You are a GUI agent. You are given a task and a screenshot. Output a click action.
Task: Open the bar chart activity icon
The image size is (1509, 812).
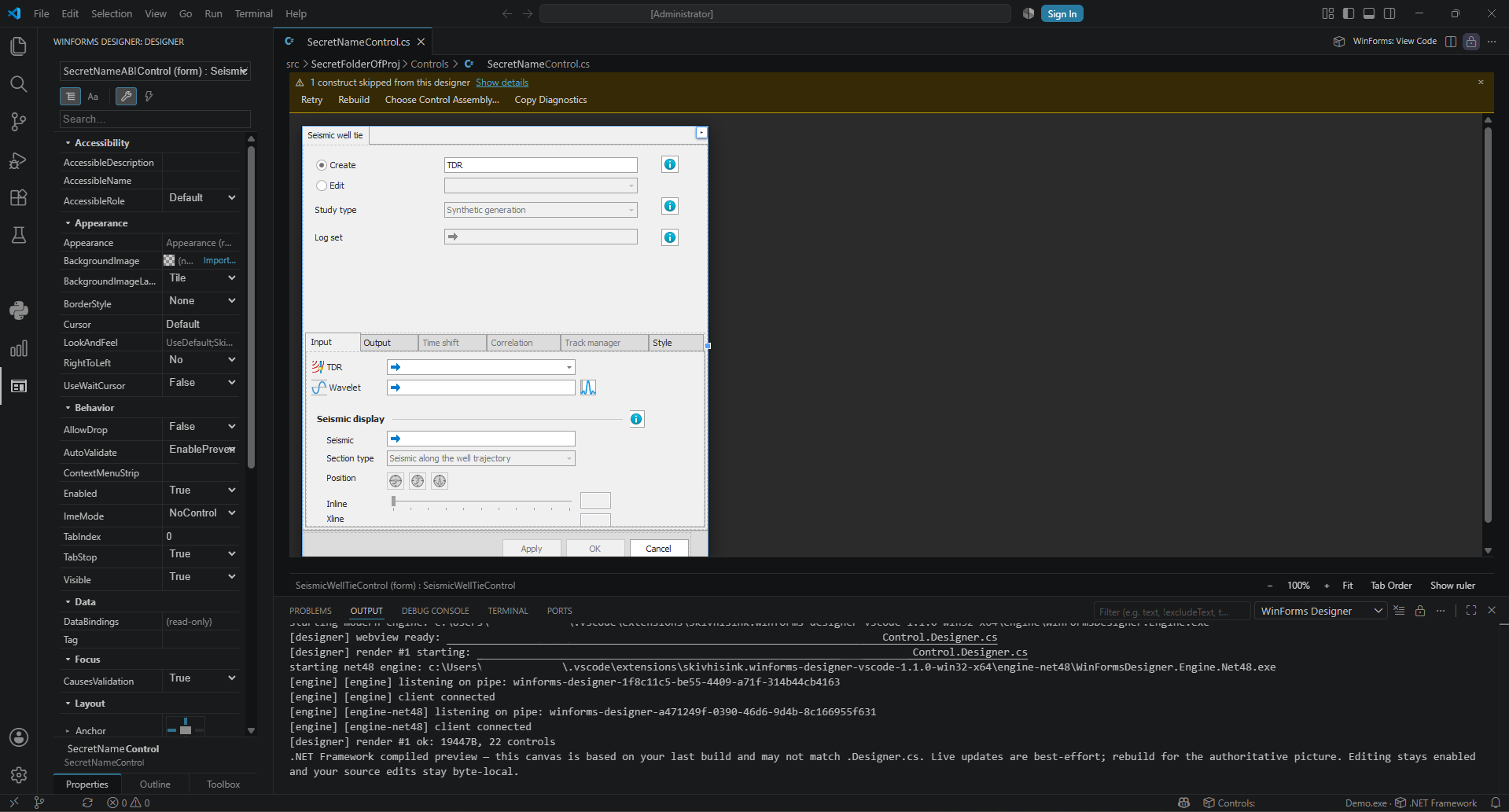click(x=19, y=348)
